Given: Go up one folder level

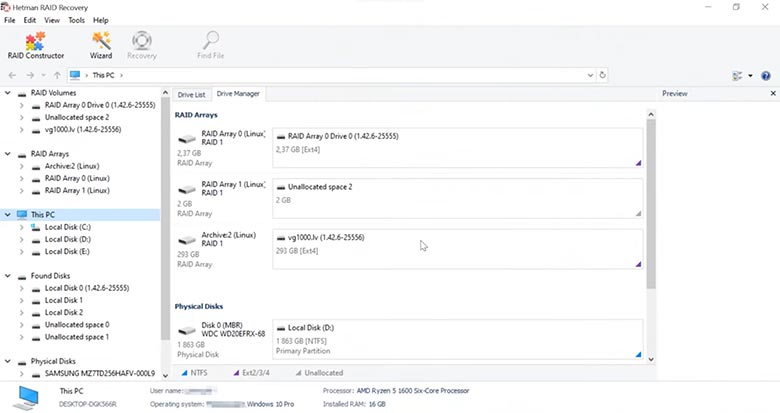Looking at the screenshot, I should point(57,75).
